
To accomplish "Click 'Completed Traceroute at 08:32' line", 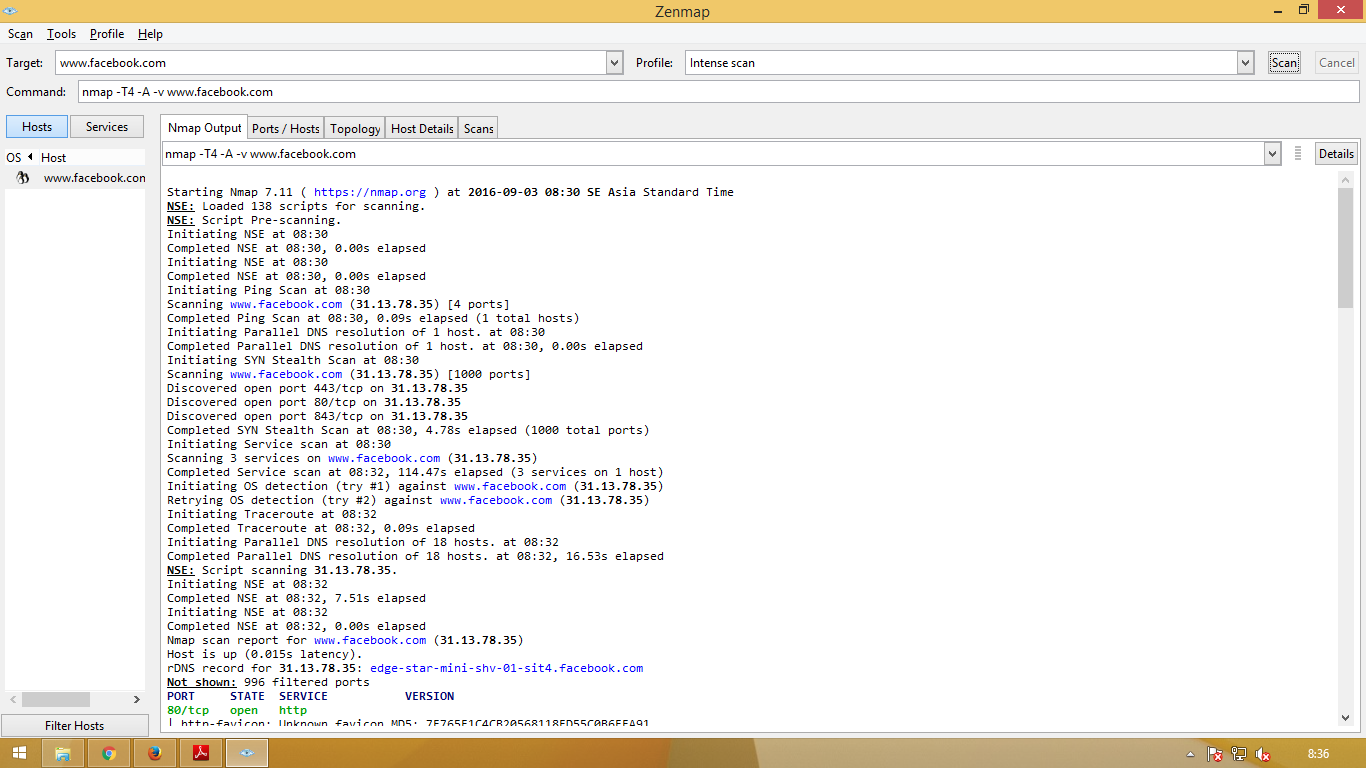I will pos(321,528).
